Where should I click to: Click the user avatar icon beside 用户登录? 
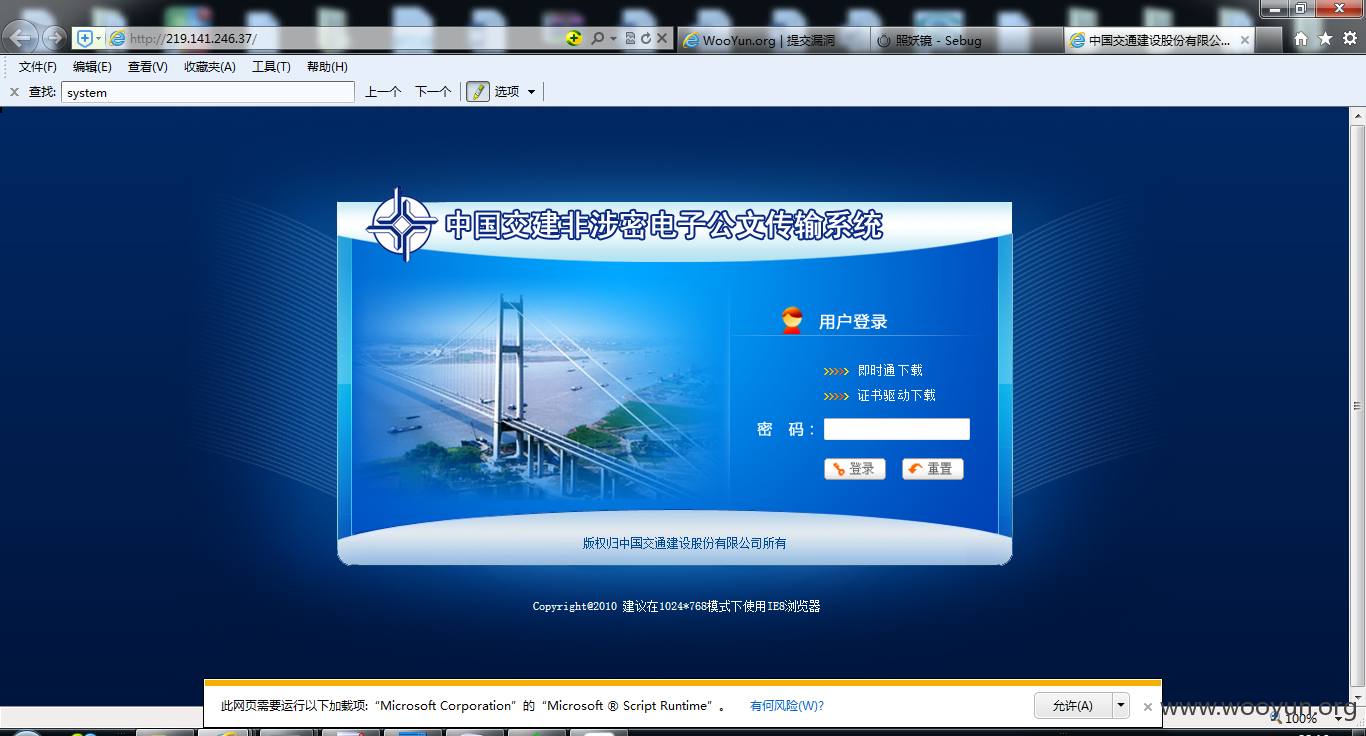coord(792,320)
